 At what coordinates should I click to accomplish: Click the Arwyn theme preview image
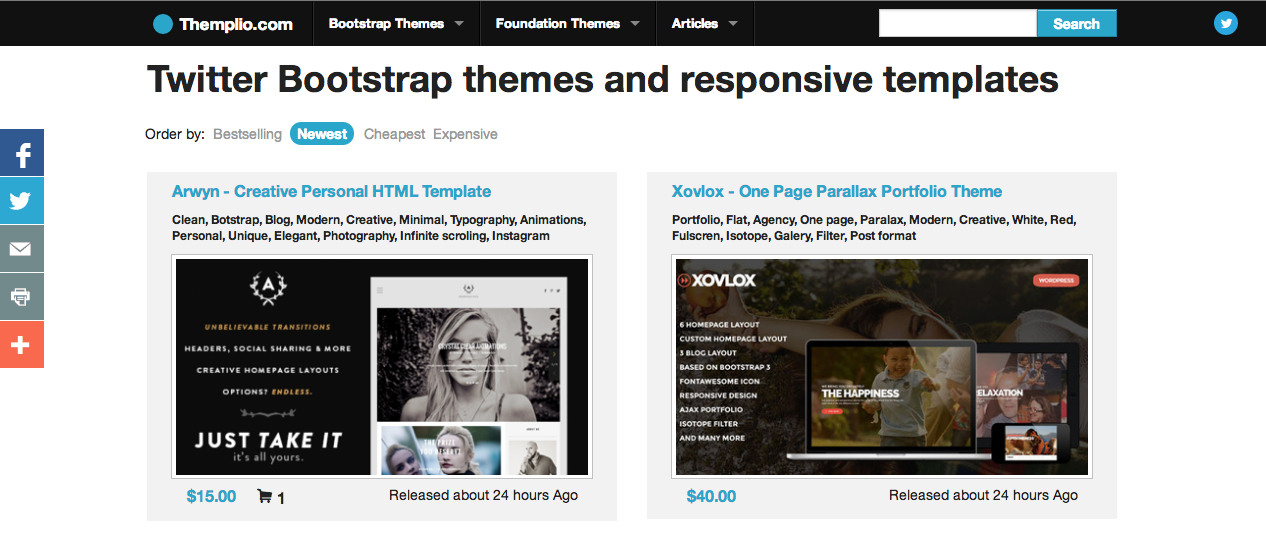pos(382,367)
